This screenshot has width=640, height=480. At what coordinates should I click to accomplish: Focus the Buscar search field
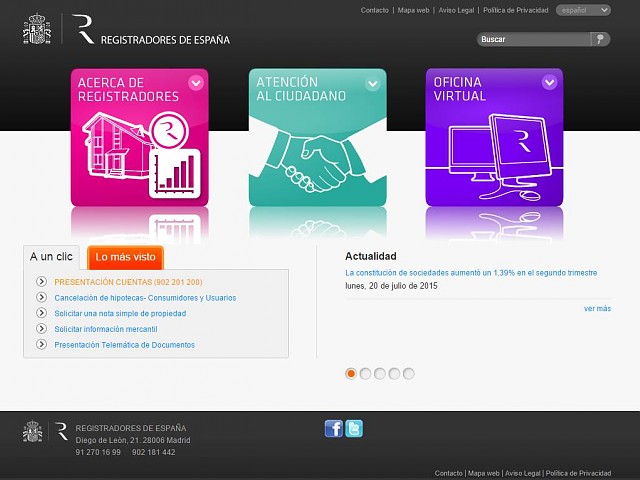point(534,39)
